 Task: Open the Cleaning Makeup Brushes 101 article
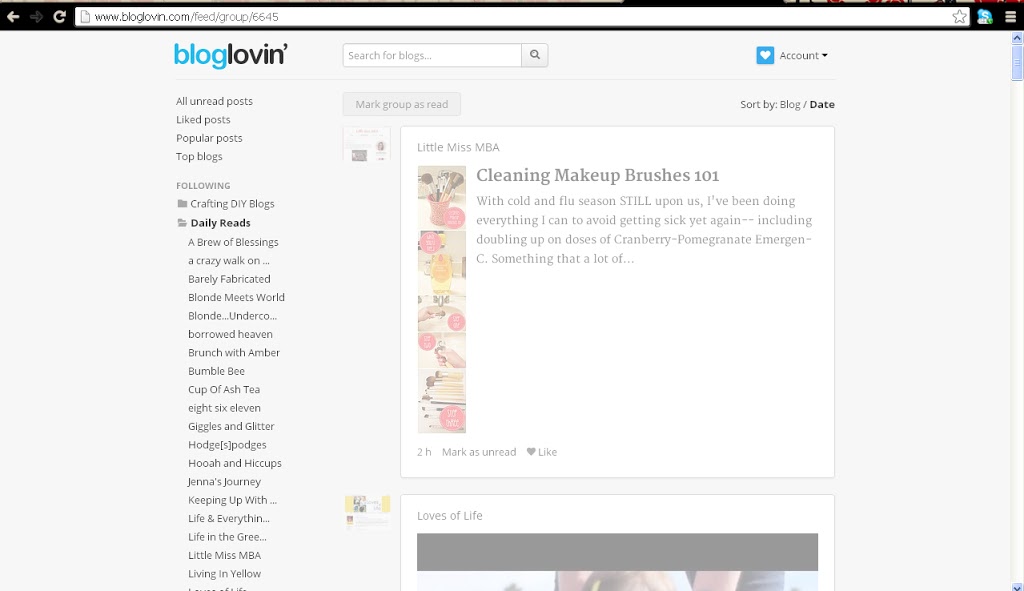(597, 175)
